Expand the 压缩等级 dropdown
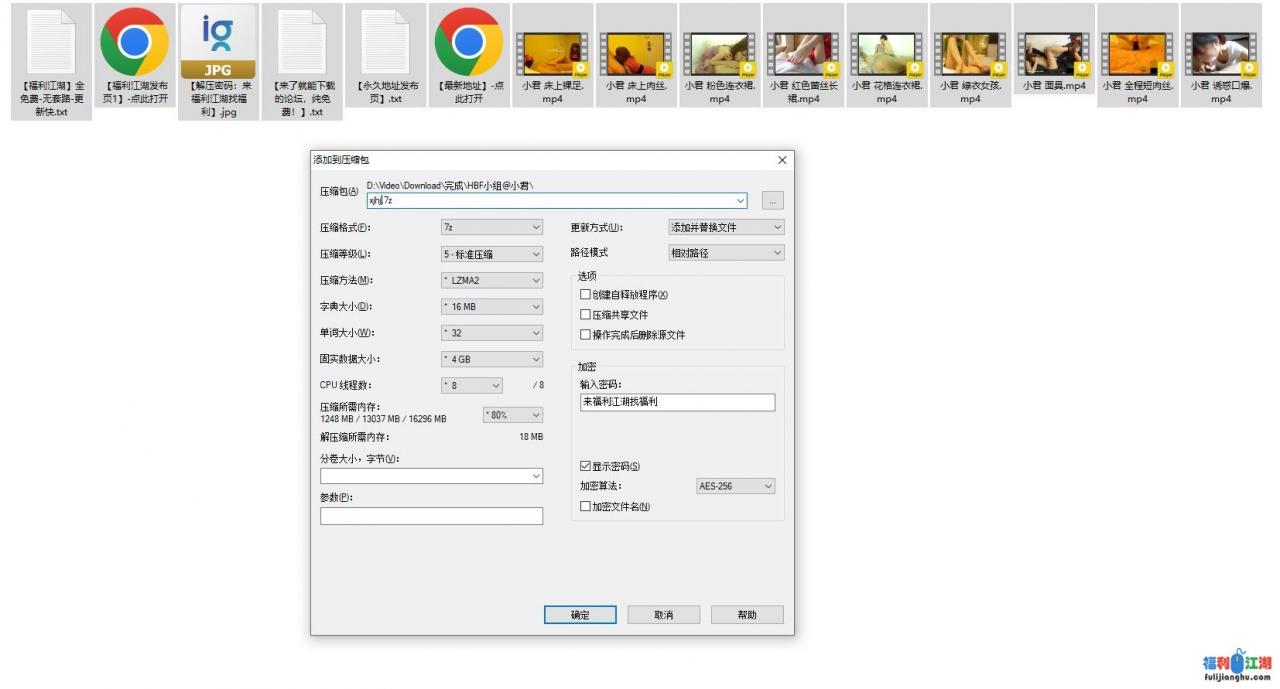Image resolution: width=1280 pixels, height=689 pixels. click(492, 254)
